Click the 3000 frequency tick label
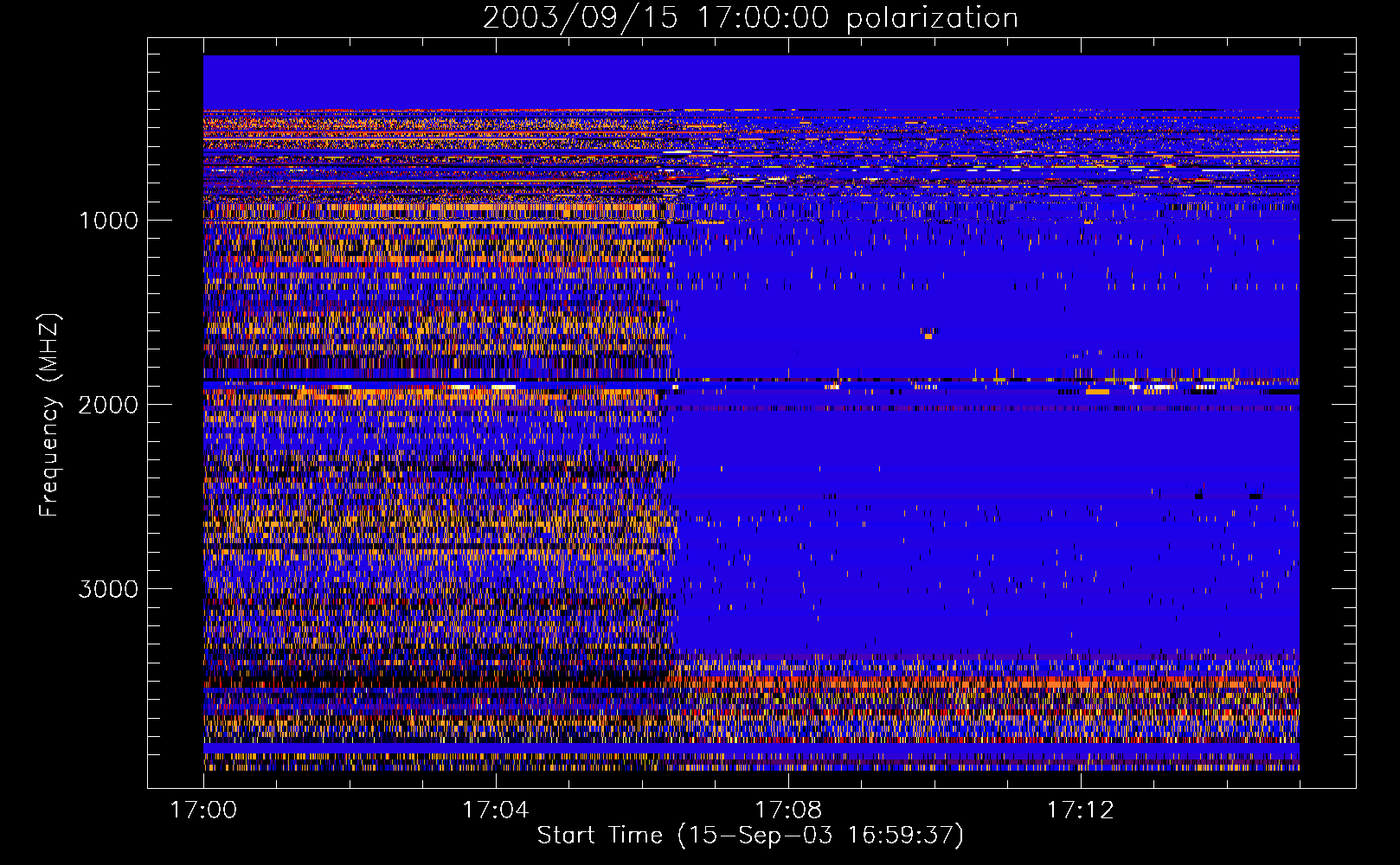Image resolution: width=1400 pixels, height=865 pixels. [108, 589]
